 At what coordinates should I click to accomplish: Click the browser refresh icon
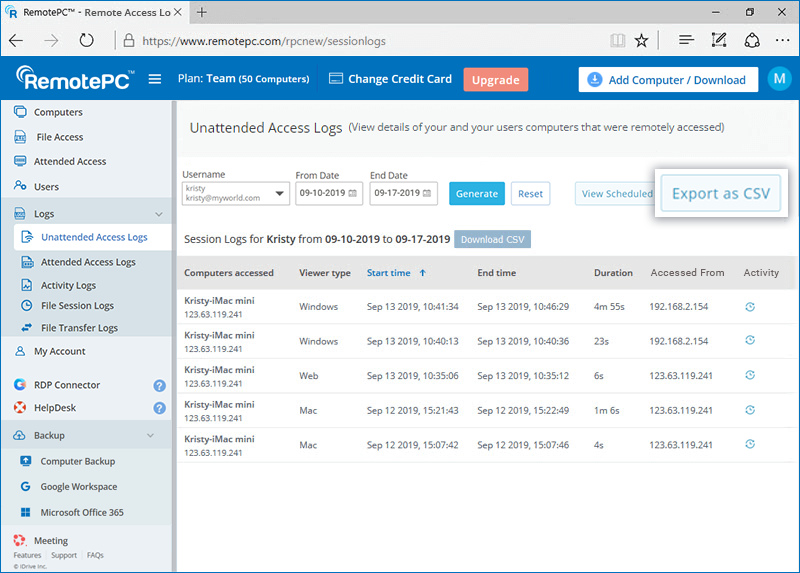[x=87, y=41]
